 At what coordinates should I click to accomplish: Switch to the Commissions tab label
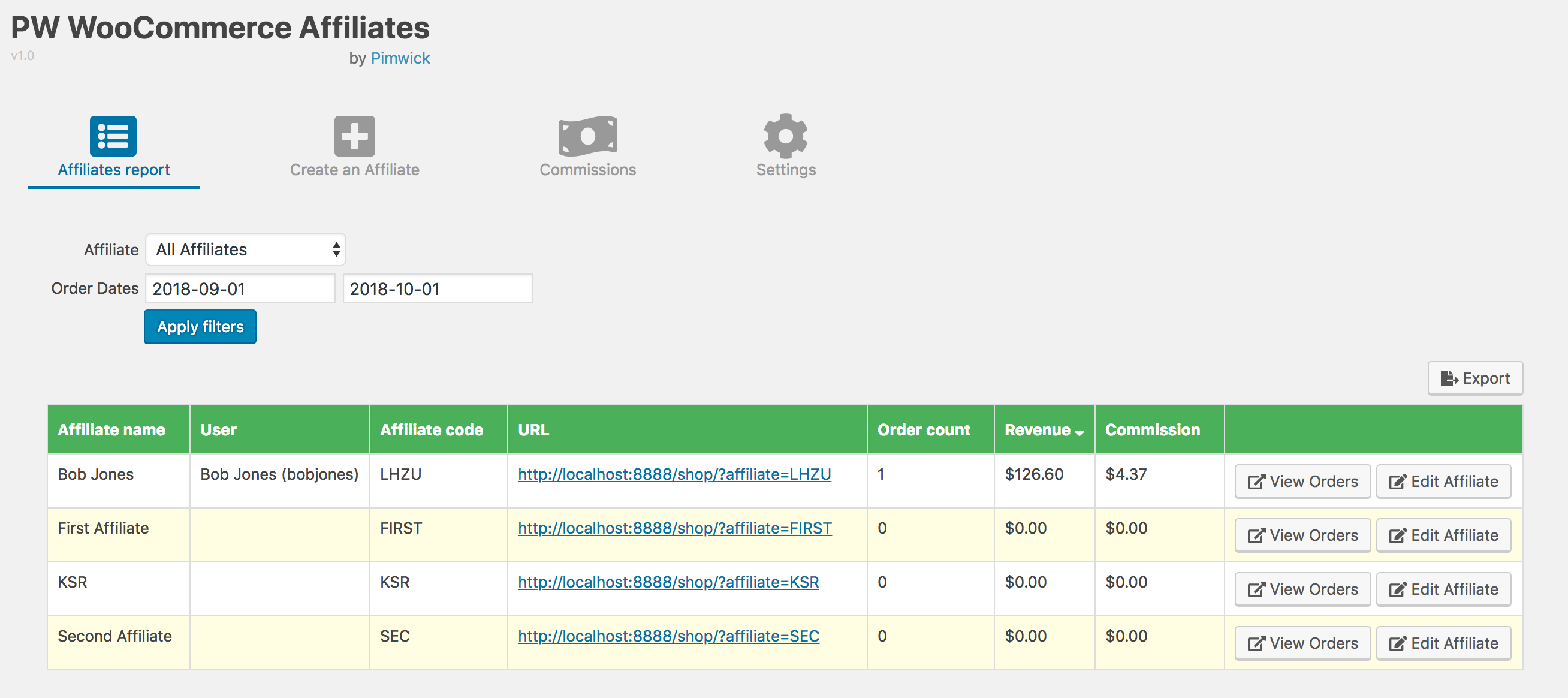[587, 169]
